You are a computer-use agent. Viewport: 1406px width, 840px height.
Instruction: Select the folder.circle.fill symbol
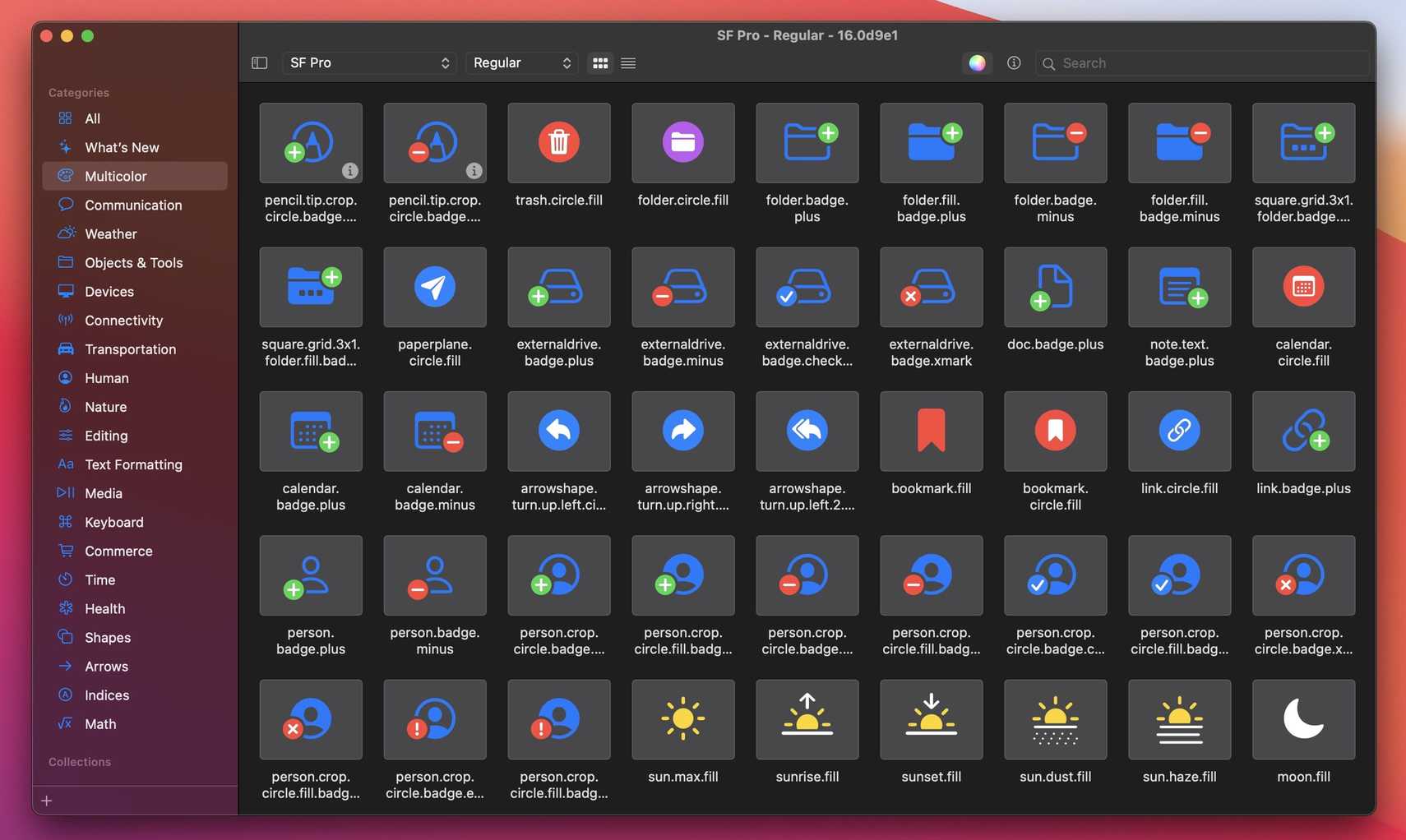(682, 142)
